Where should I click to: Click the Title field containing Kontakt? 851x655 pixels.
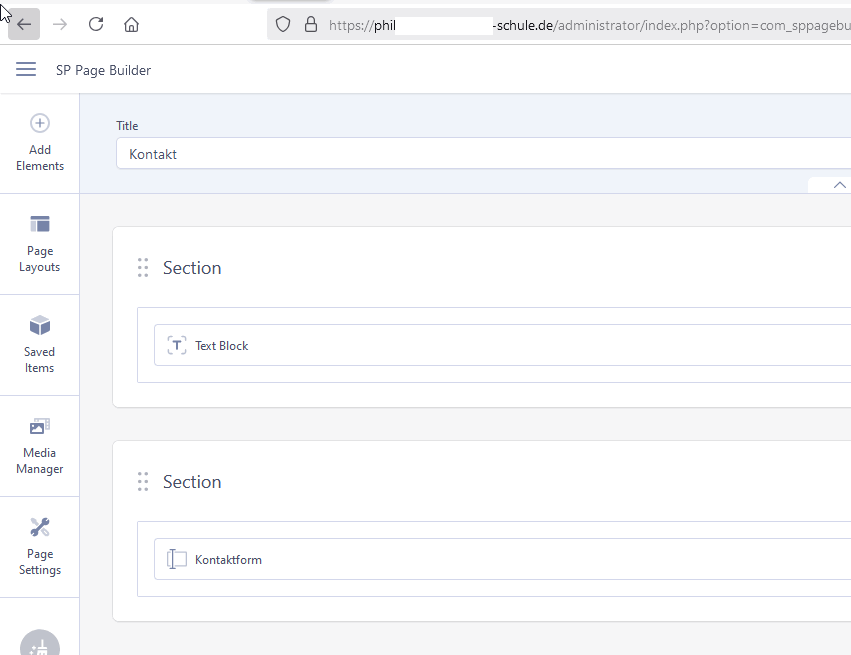point(483,154)
